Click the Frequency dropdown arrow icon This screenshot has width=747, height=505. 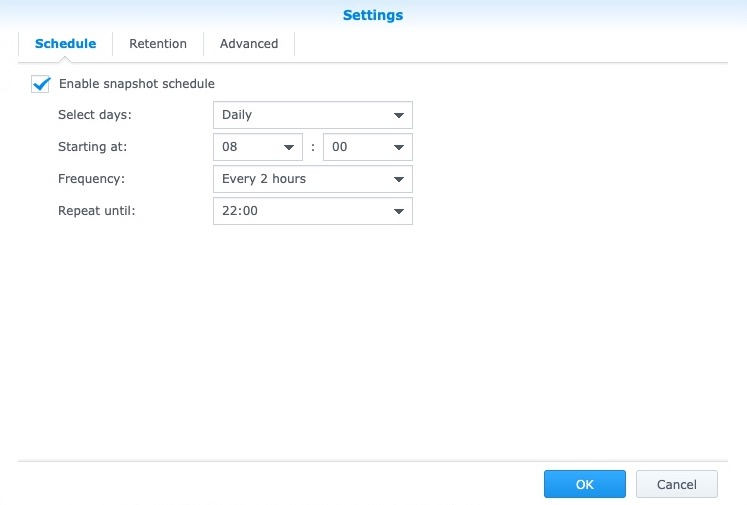point(399,179)
